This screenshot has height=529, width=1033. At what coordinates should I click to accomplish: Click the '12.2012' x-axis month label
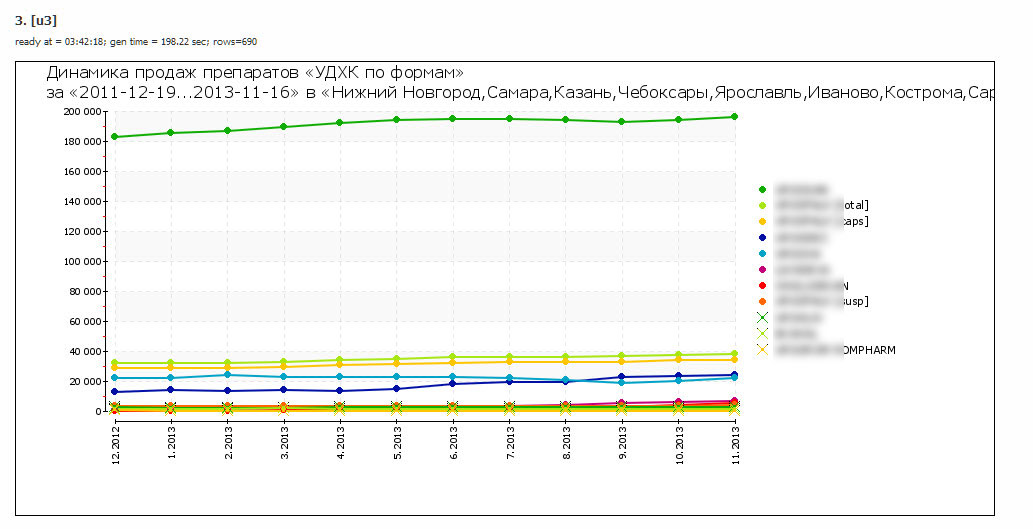116,441
